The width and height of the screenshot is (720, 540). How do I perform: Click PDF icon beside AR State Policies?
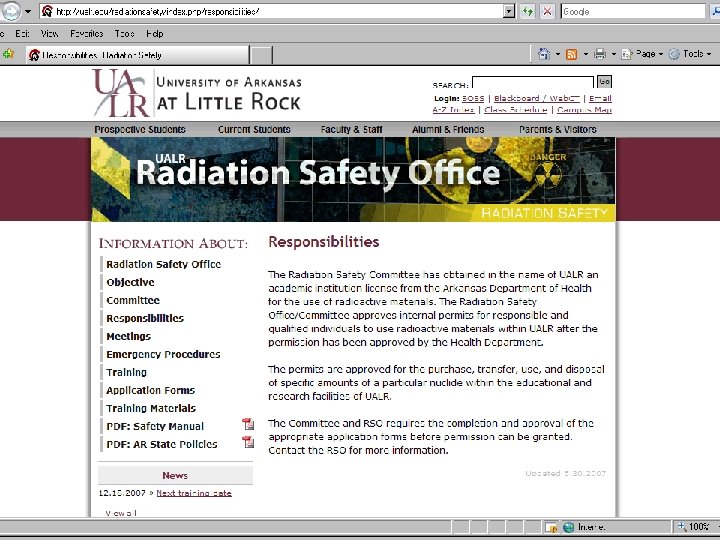(248, 442)
